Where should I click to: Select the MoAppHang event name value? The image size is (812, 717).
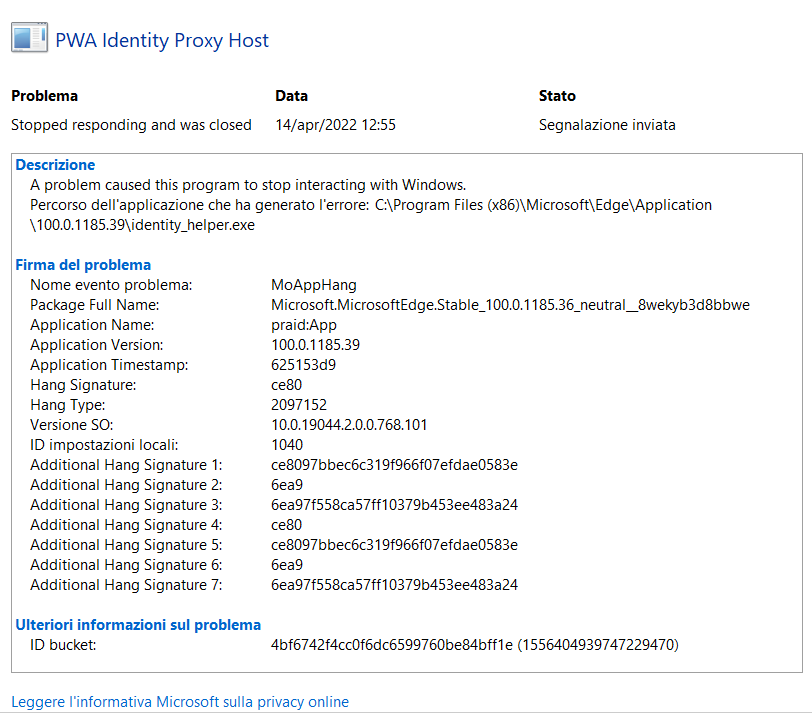314,285
